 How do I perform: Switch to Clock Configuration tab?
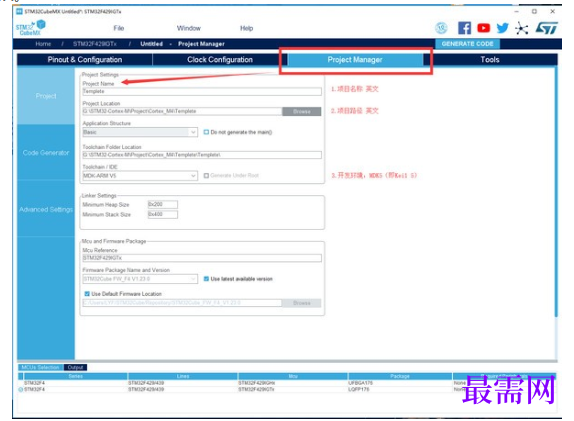click(x=220, y=60)
